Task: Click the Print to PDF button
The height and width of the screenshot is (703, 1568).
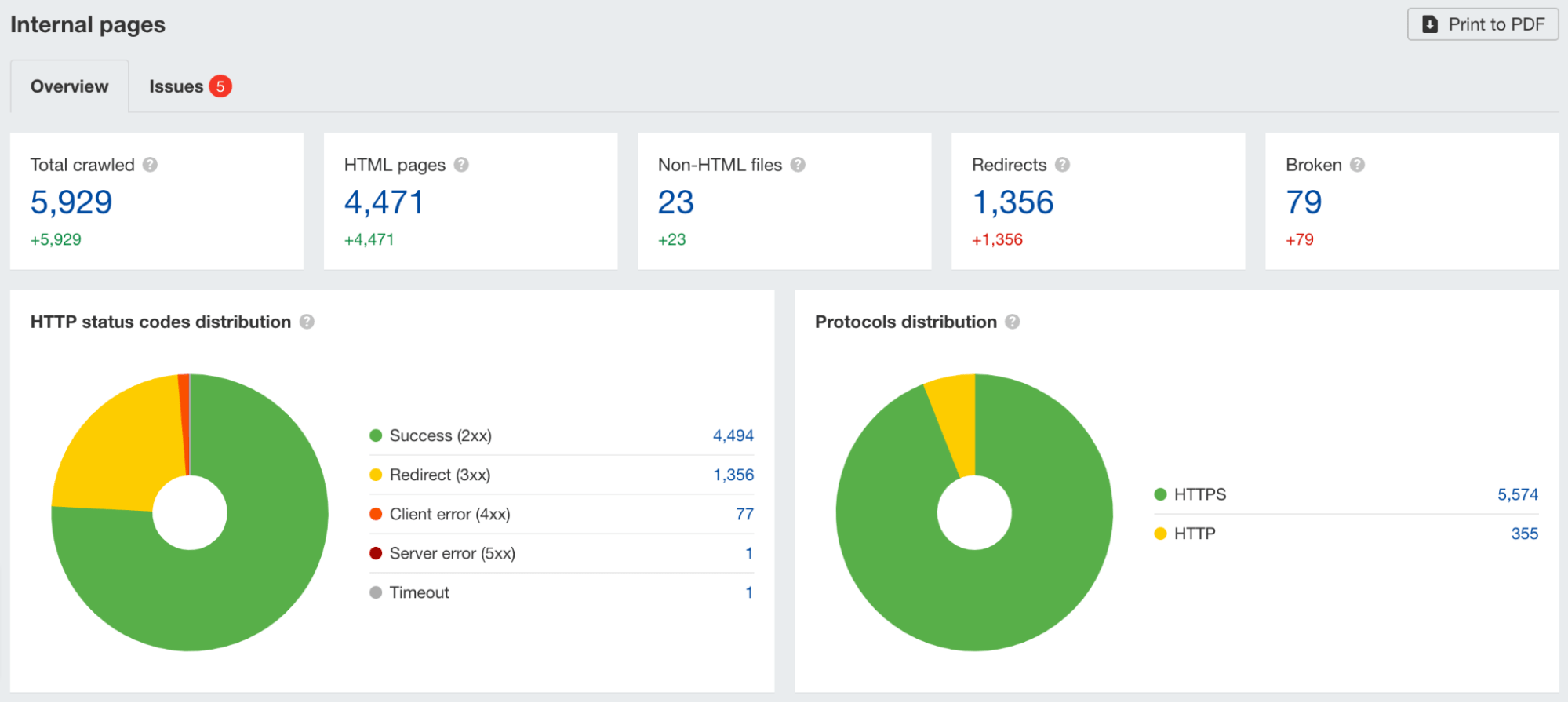Action: (1483, 24)
